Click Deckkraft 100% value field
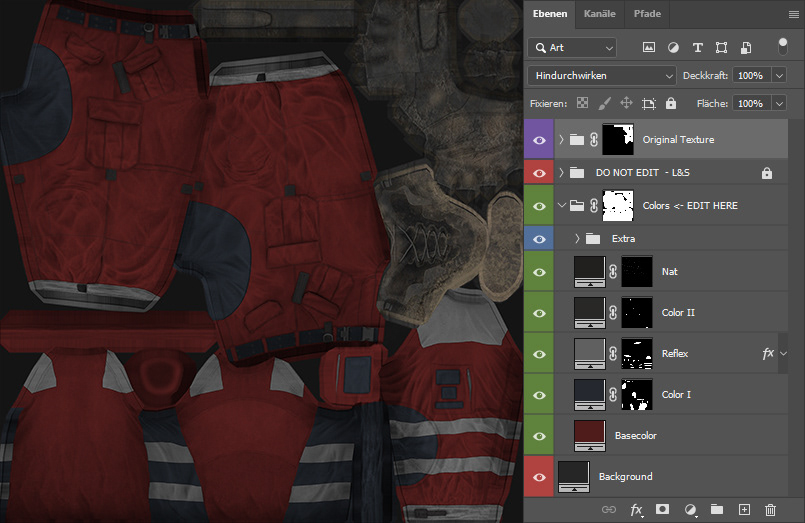 [x=752, y=75]
